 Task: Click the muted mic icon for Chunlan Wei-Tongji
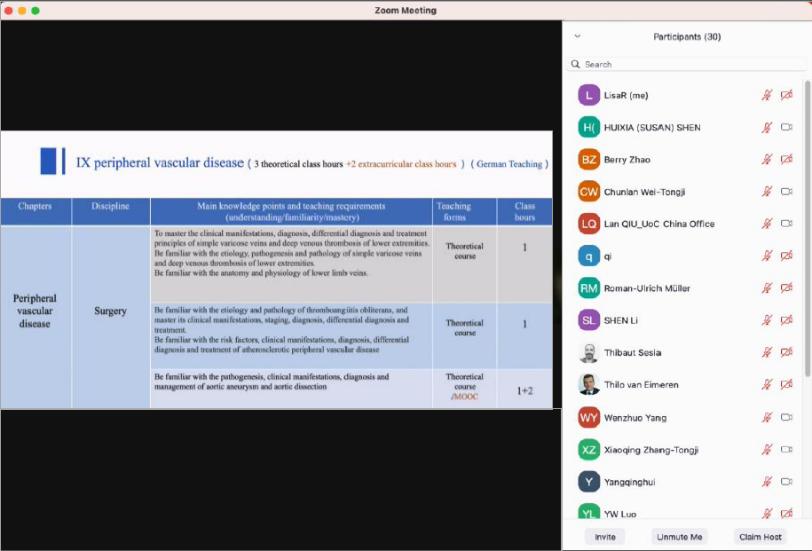pyautogui.click(x=767, y=192)
